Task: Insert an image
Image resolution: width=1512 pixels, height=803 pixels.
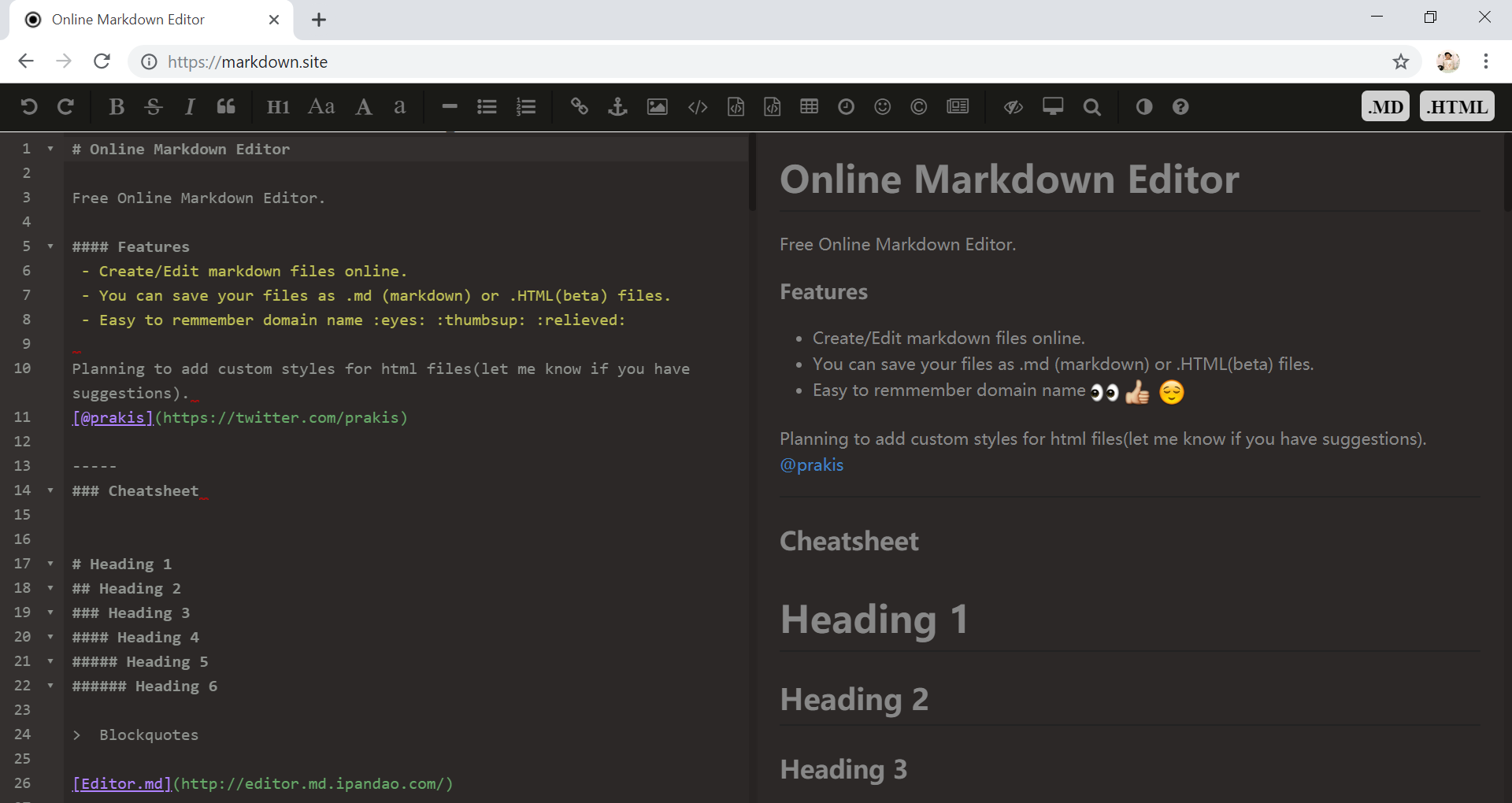Action: pyautogui.click(x=658, y=106)
